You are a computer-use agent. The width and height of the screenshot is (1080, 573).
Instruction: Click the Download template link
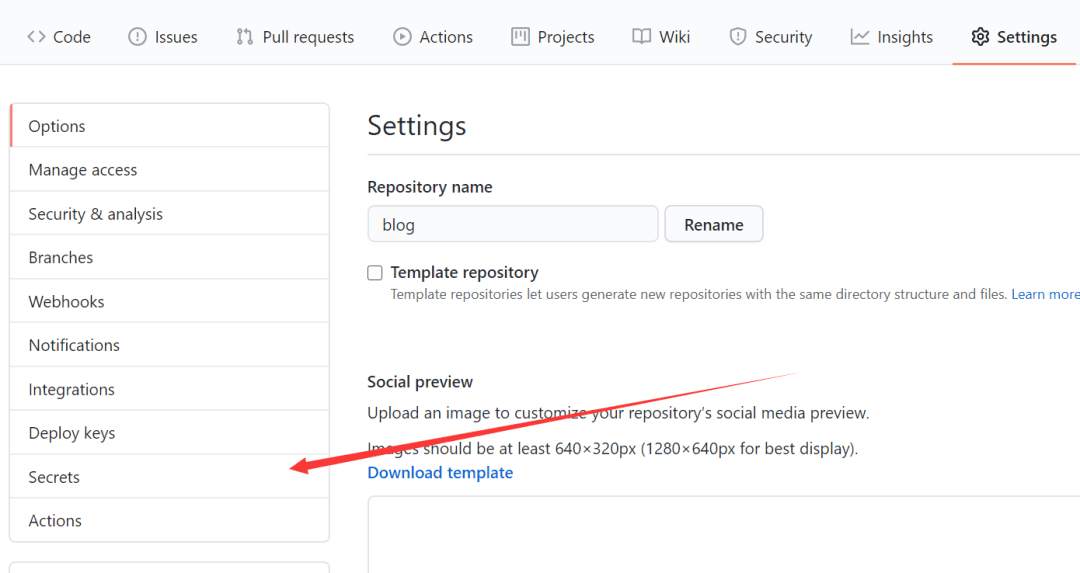tap(440, 472)
